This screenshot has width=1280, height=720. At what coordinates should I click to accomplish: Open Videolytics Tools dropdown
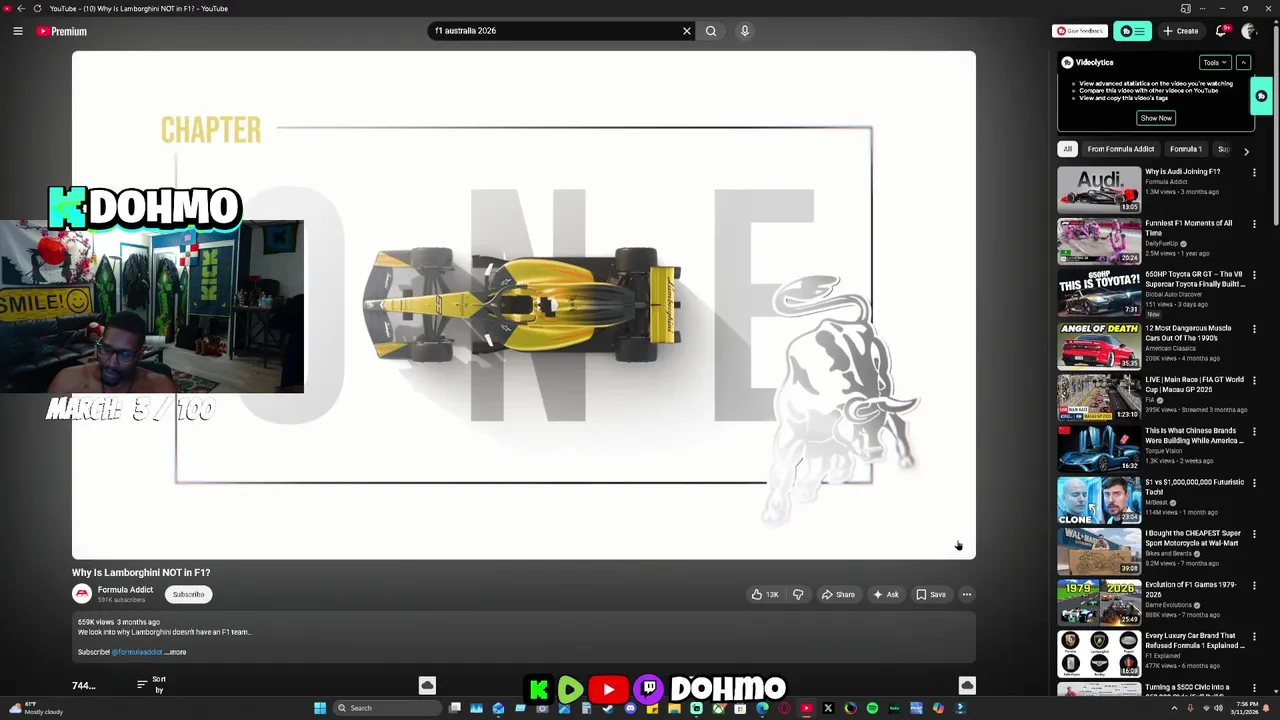pyautogui.click(x=1214, y=62)
